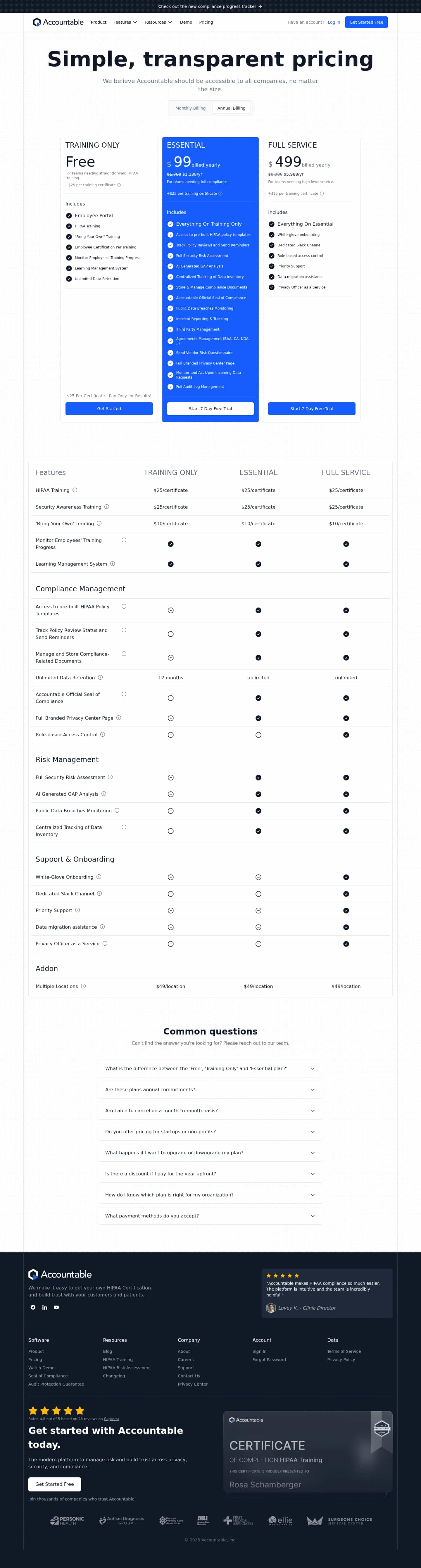
Task: Open Pricing in the top navigation
Action: point(206,23)
